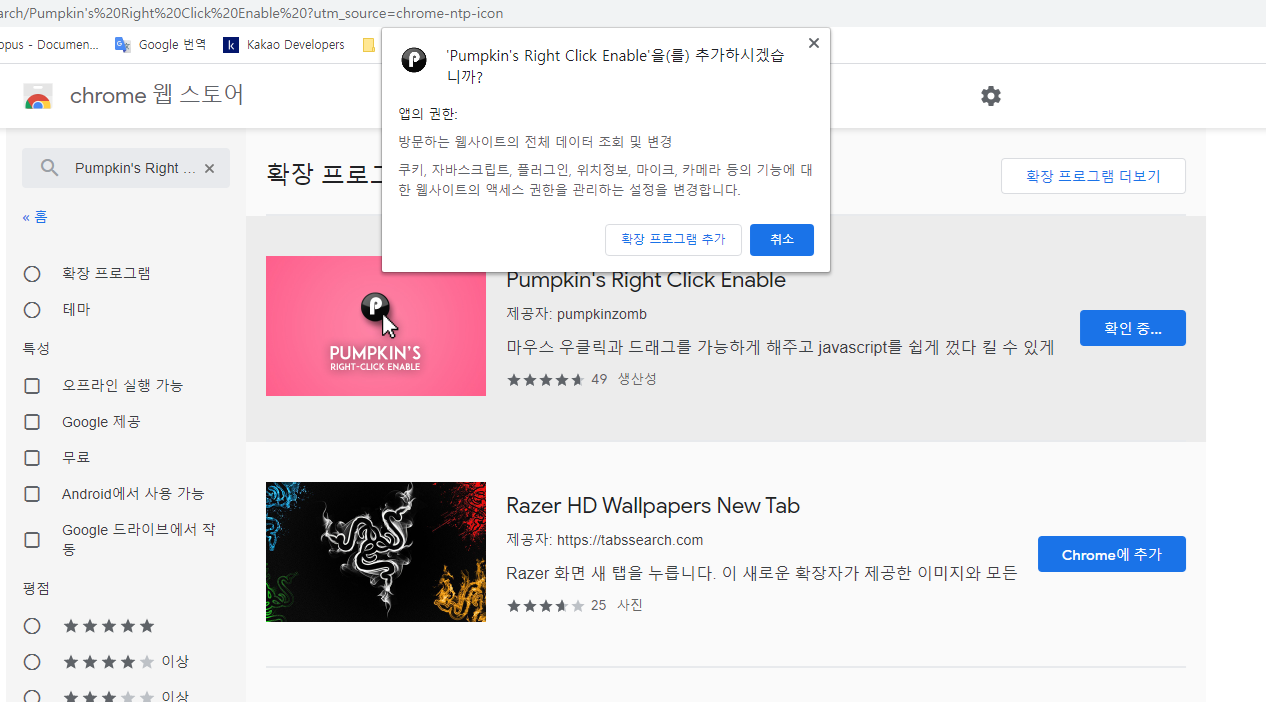Click the Razer HD Wallpapers thumbnail
The width and height of the screenshot is (1266, 702).
(x=376, y=552)
